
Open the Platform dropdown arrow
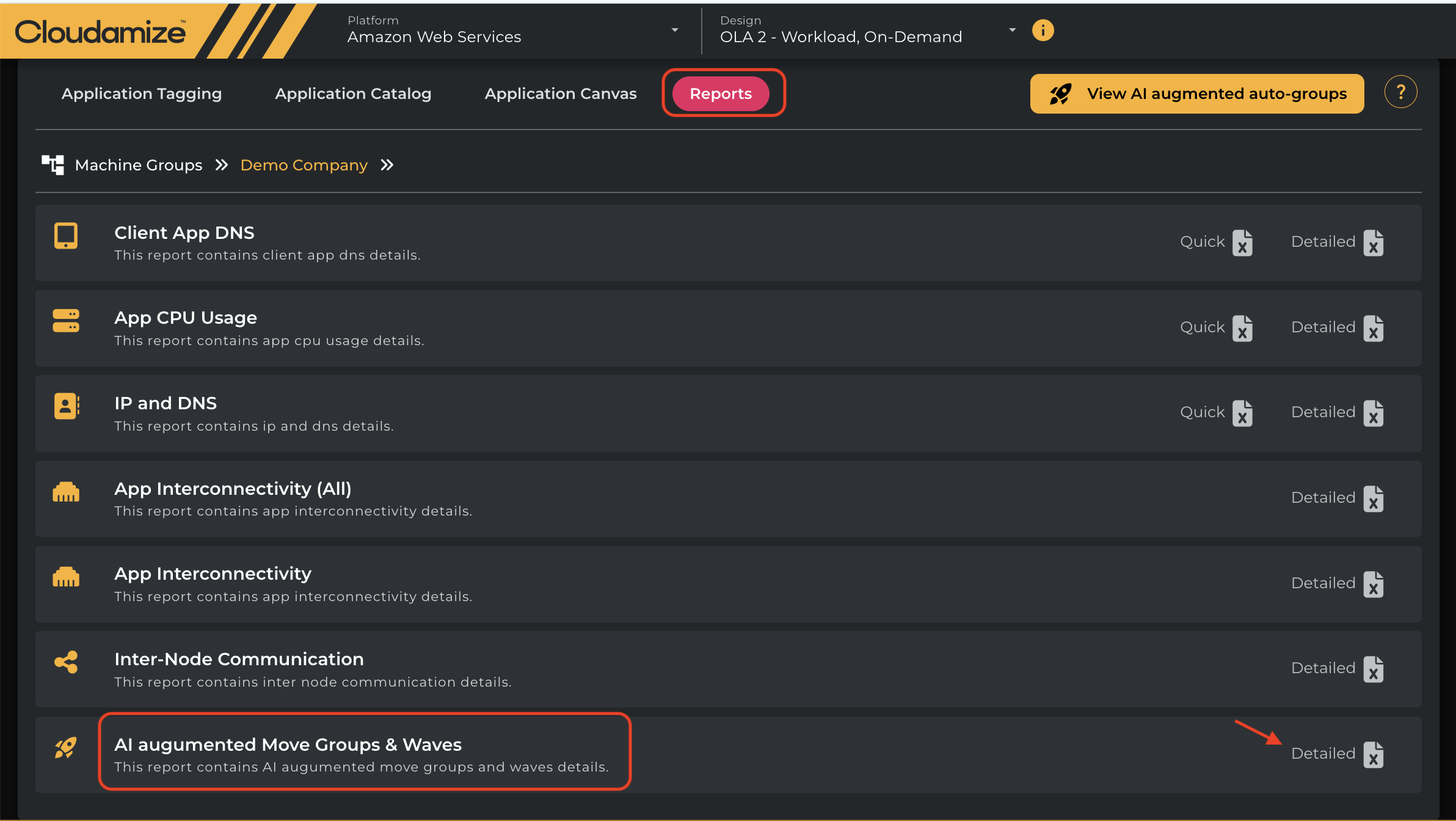pos(674,30)
